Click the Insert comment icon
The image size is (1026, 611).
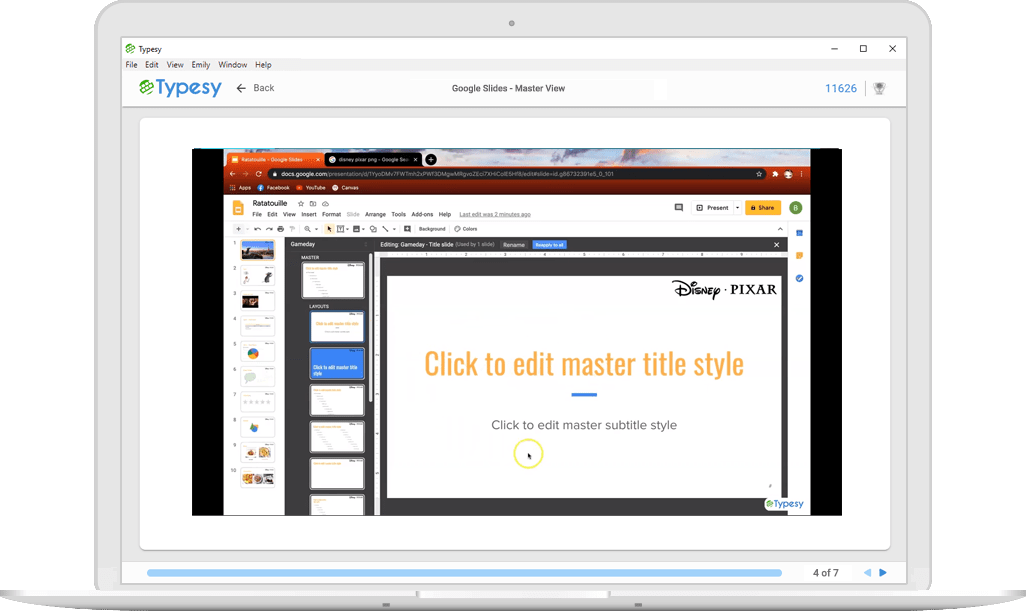click(407, 229)
